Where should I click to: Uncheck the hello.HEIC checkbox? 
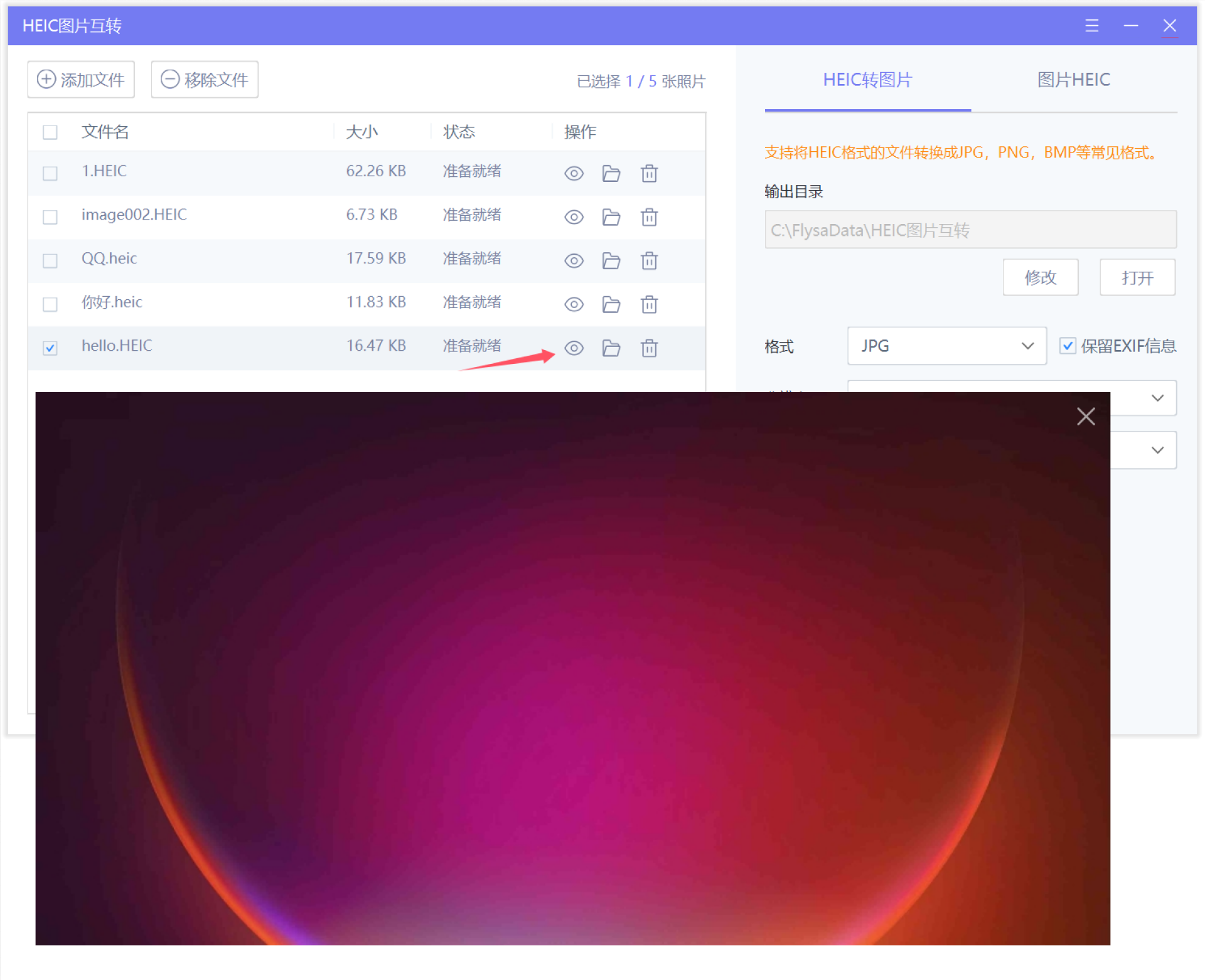[50, 348]
